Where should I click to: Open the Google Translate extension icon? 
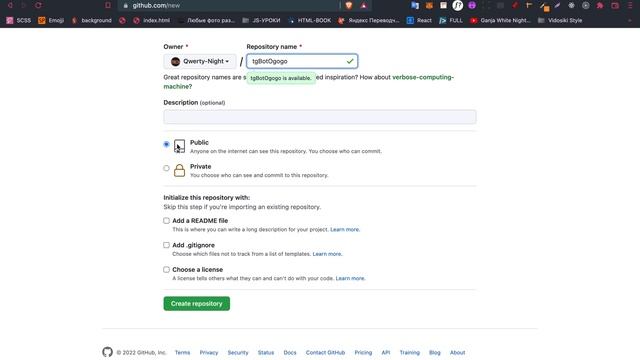click(415, 5)
